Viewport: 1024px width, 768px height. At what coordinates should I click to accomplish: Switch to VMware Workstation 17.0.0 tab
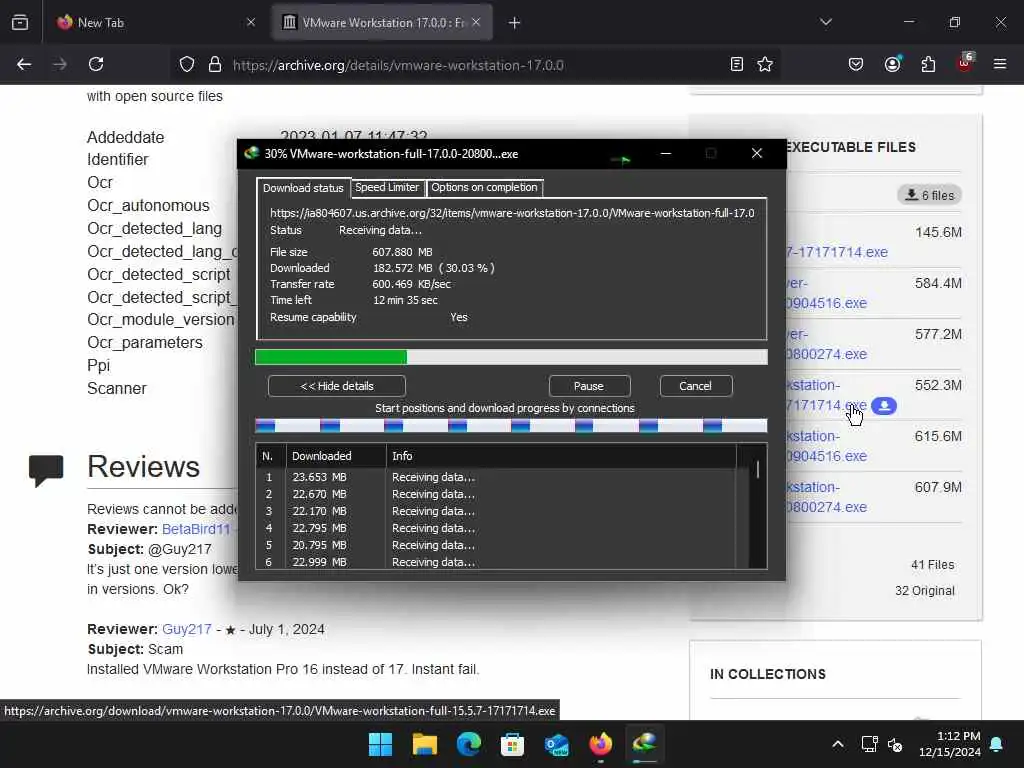(382, 22)
